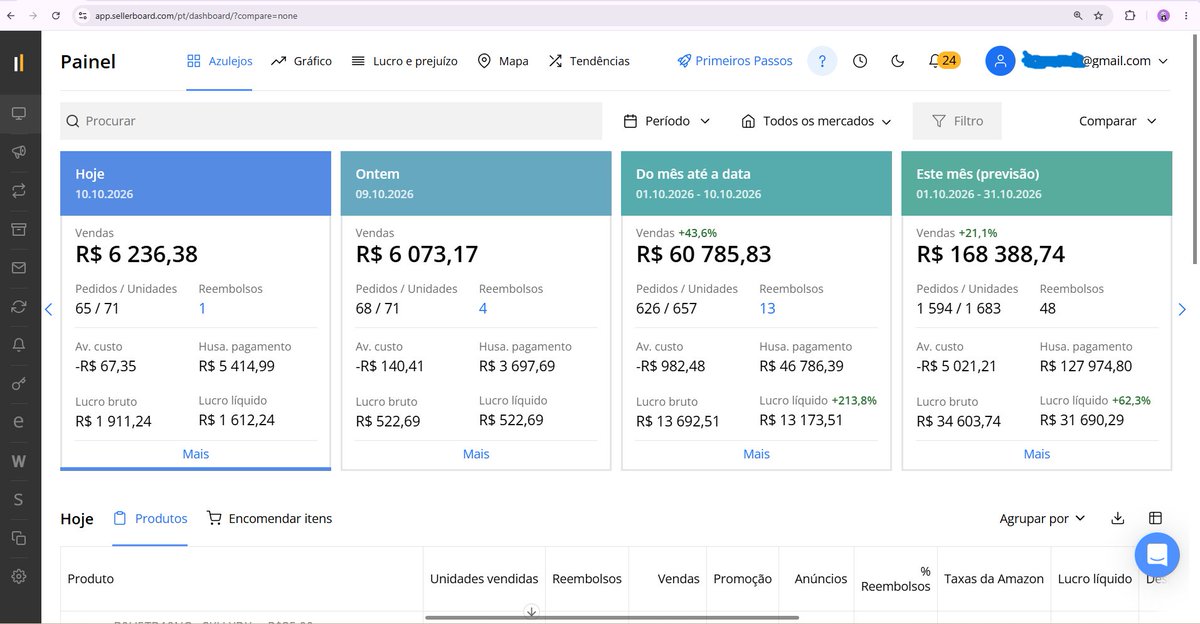1200x624 pixels.
Task: Open the copy pages sidebar icon
Action: pos(19,538)
